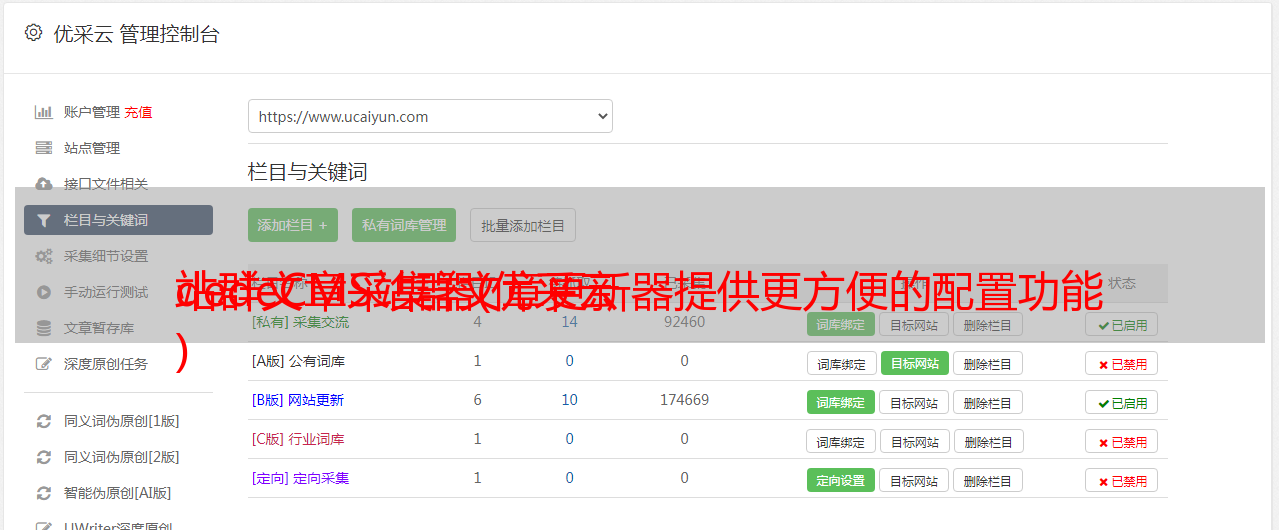Toggle 已启用 status for 网站更新 row
Viewport: 1279px width, 530px height.
(1122, 402)
